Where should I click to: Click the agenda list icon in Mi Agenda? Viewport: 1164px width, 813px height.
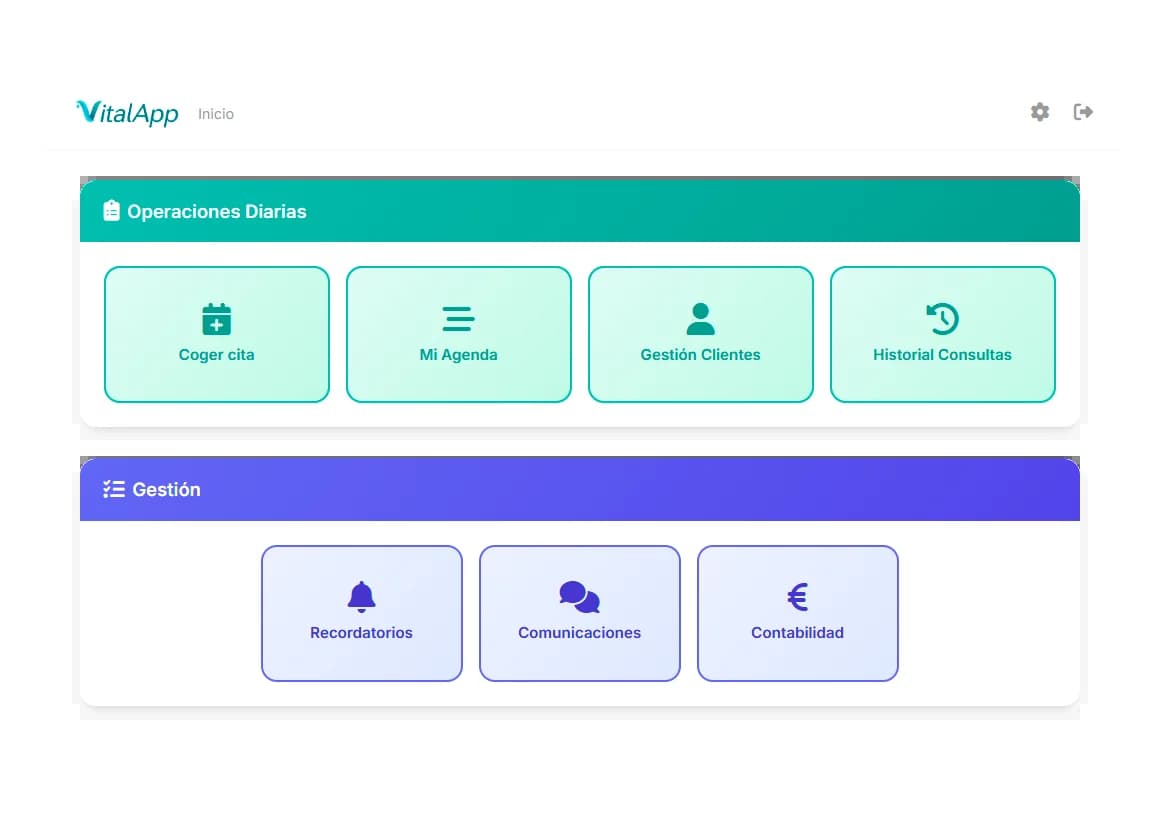(459, 317)
